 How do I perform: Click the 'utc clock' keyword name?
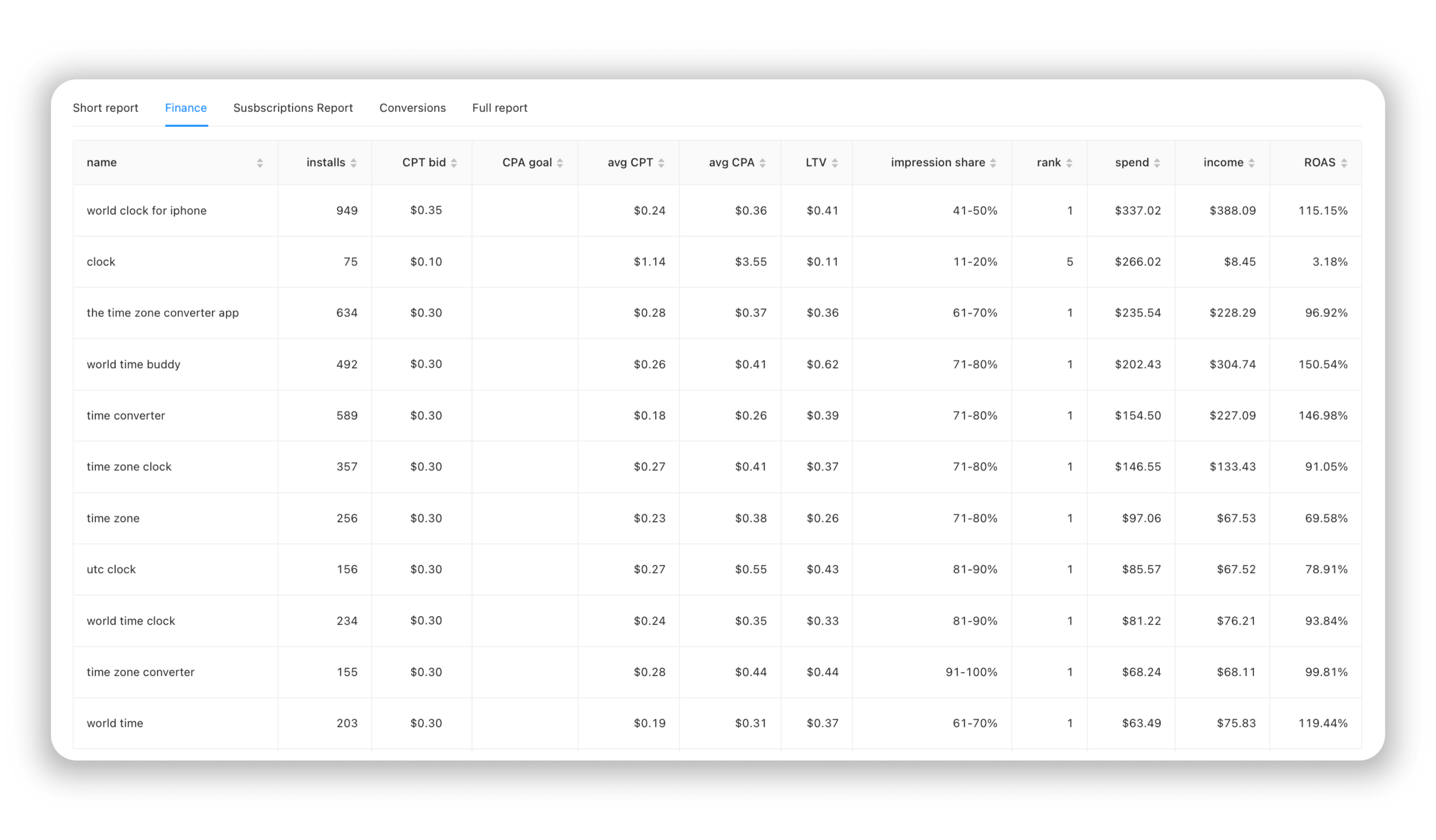coord(111,569)
